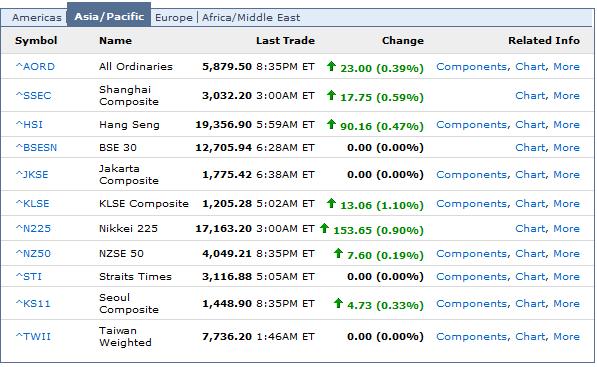Open Chart for Jakarta Composite
The width and height of the screenshot is (597, 367).
click(530, 175)
